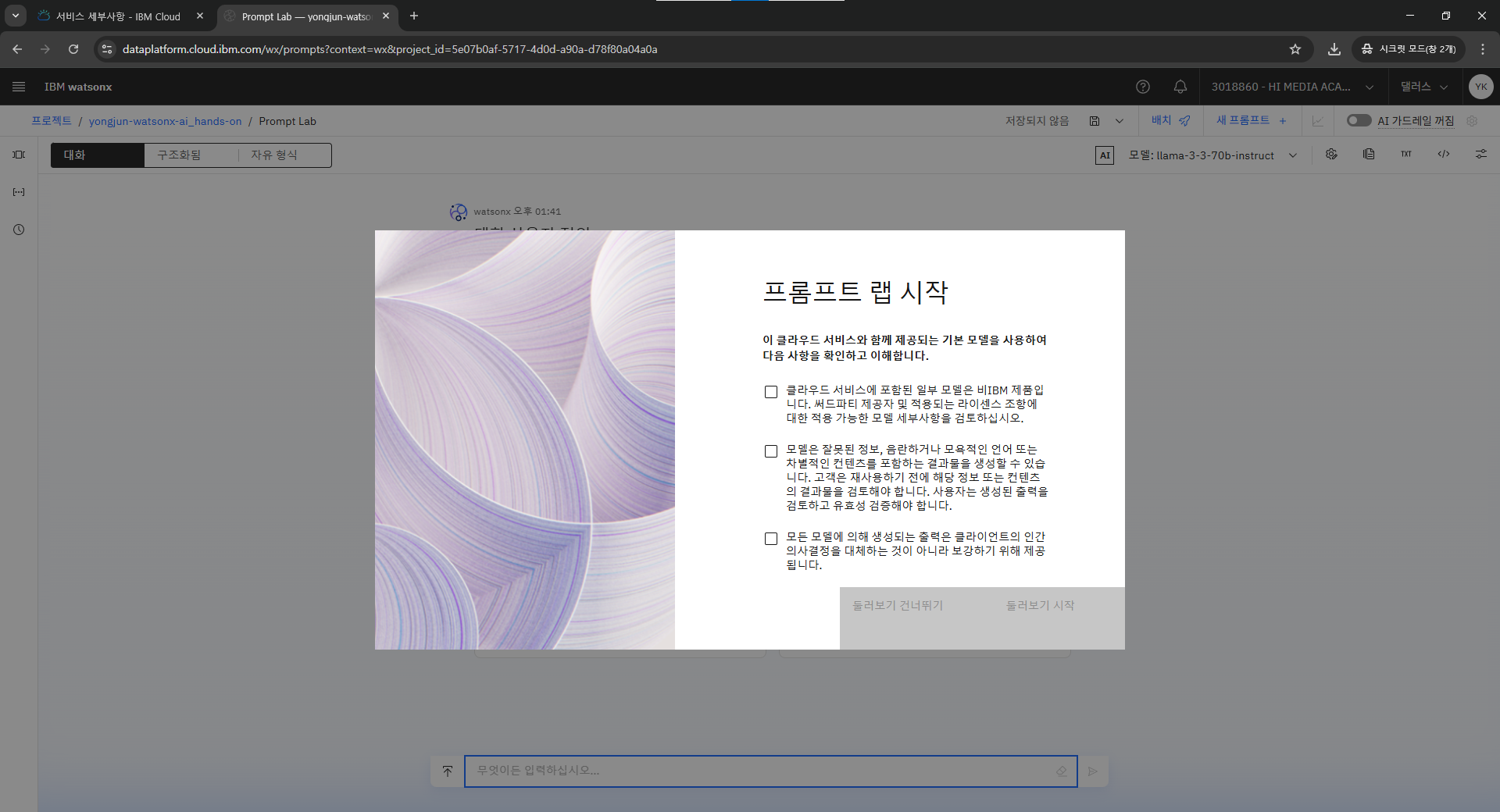Open the browser tab search dropdown
Image resolution: width=1500 pixels, height=812 pixels.
click(x=16, y=16)
